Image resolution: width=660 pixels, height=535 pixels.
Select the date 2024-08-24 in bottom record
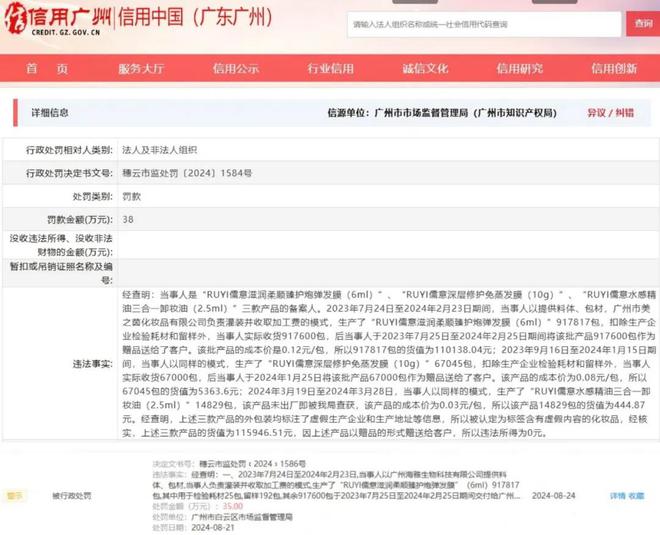coord(554,496)
